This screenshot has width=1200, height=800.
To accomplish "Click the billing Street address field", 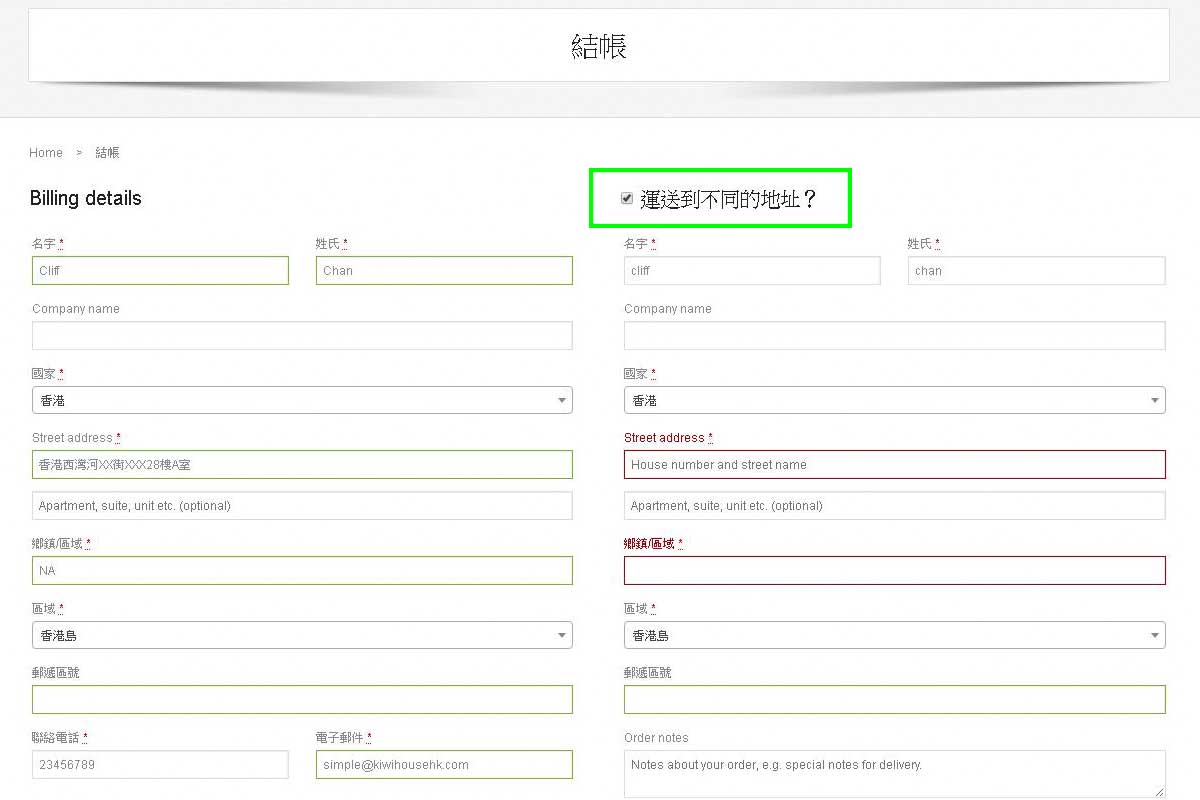I will 302,464.
